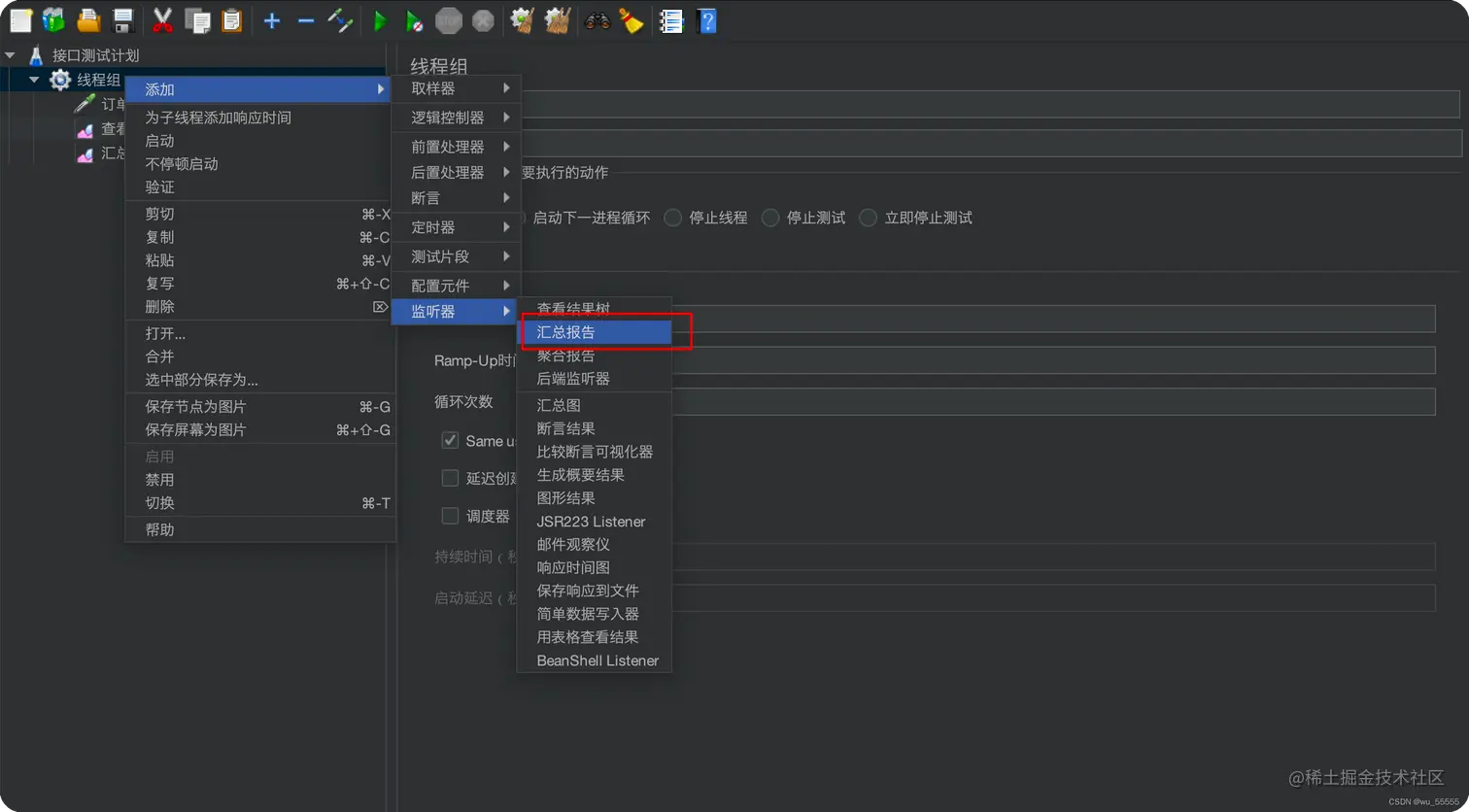Image resolution: width=1469 pixels, height=812 pixels.
Task: Cut element using scissors toolbar icon
Action: pos(161,20)
